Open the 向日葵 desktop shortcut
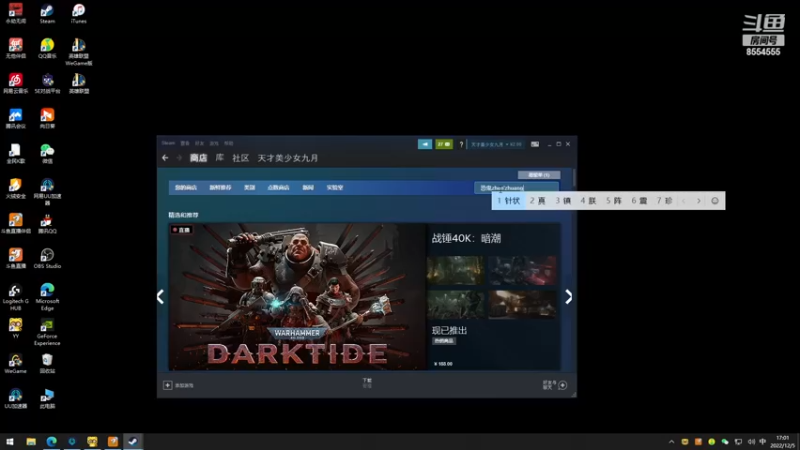Viewport: 800px width, 450px height. coord(47,119)
